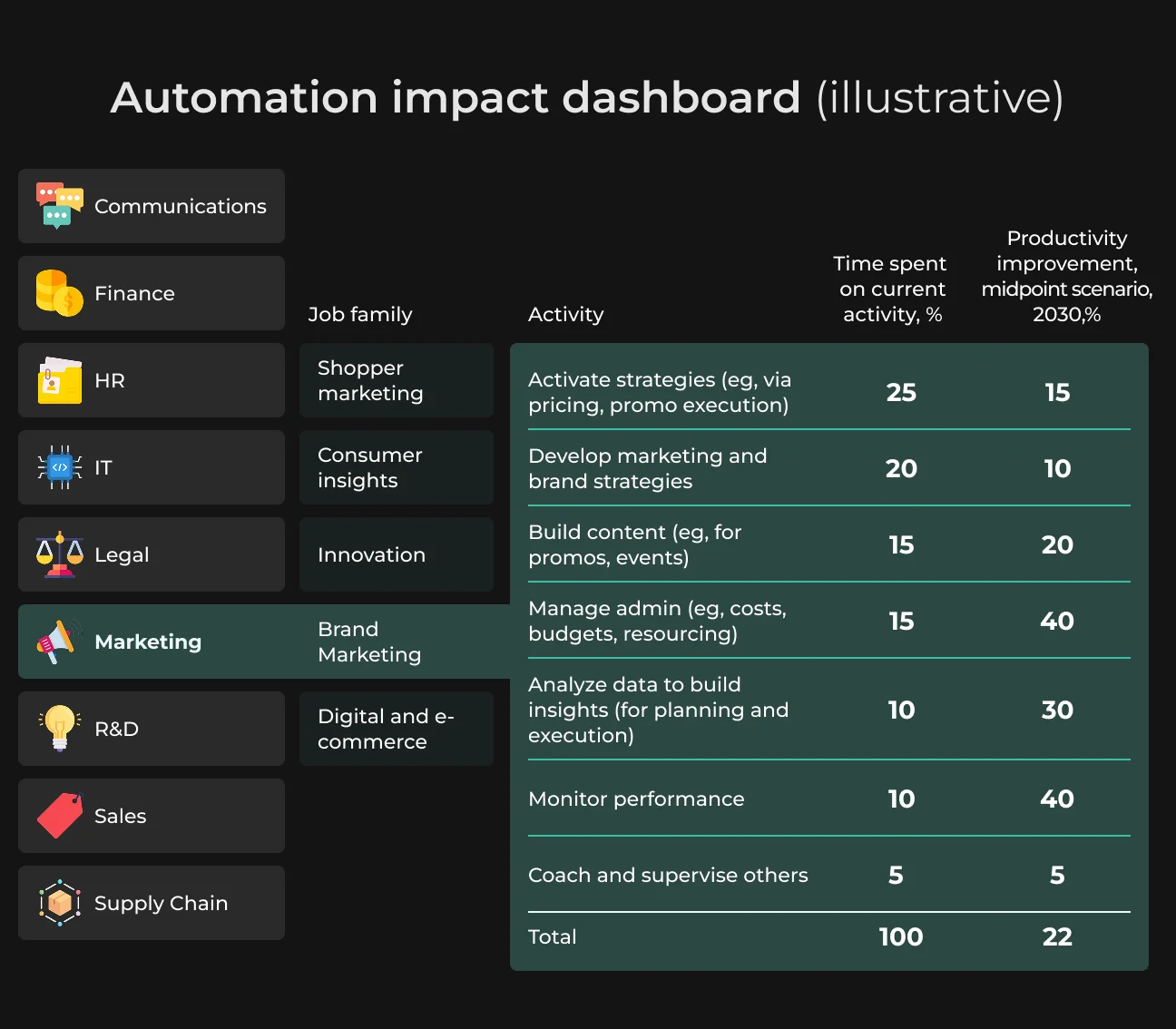
Task: Click the Activate strategies activity row
Action: click(829, 392)
